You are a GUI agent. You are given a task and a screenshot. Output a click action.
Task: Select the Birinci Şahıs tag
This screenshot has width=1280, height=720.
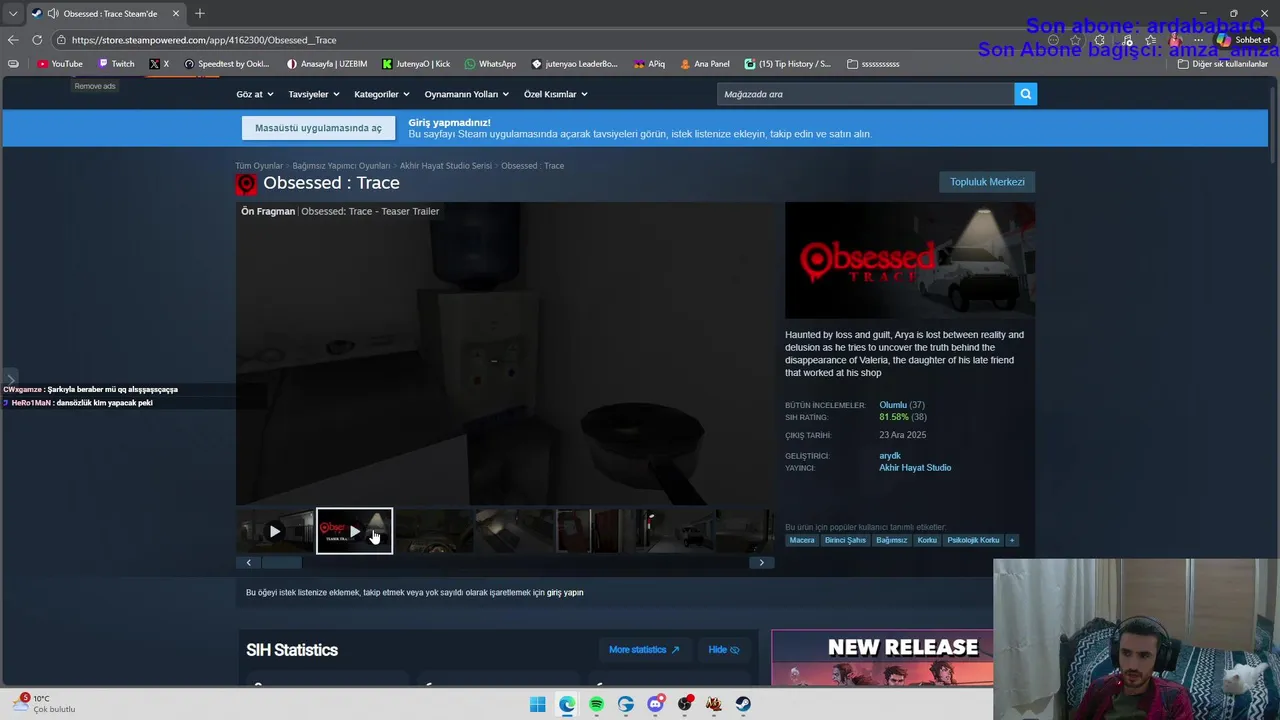click(845, 540)
